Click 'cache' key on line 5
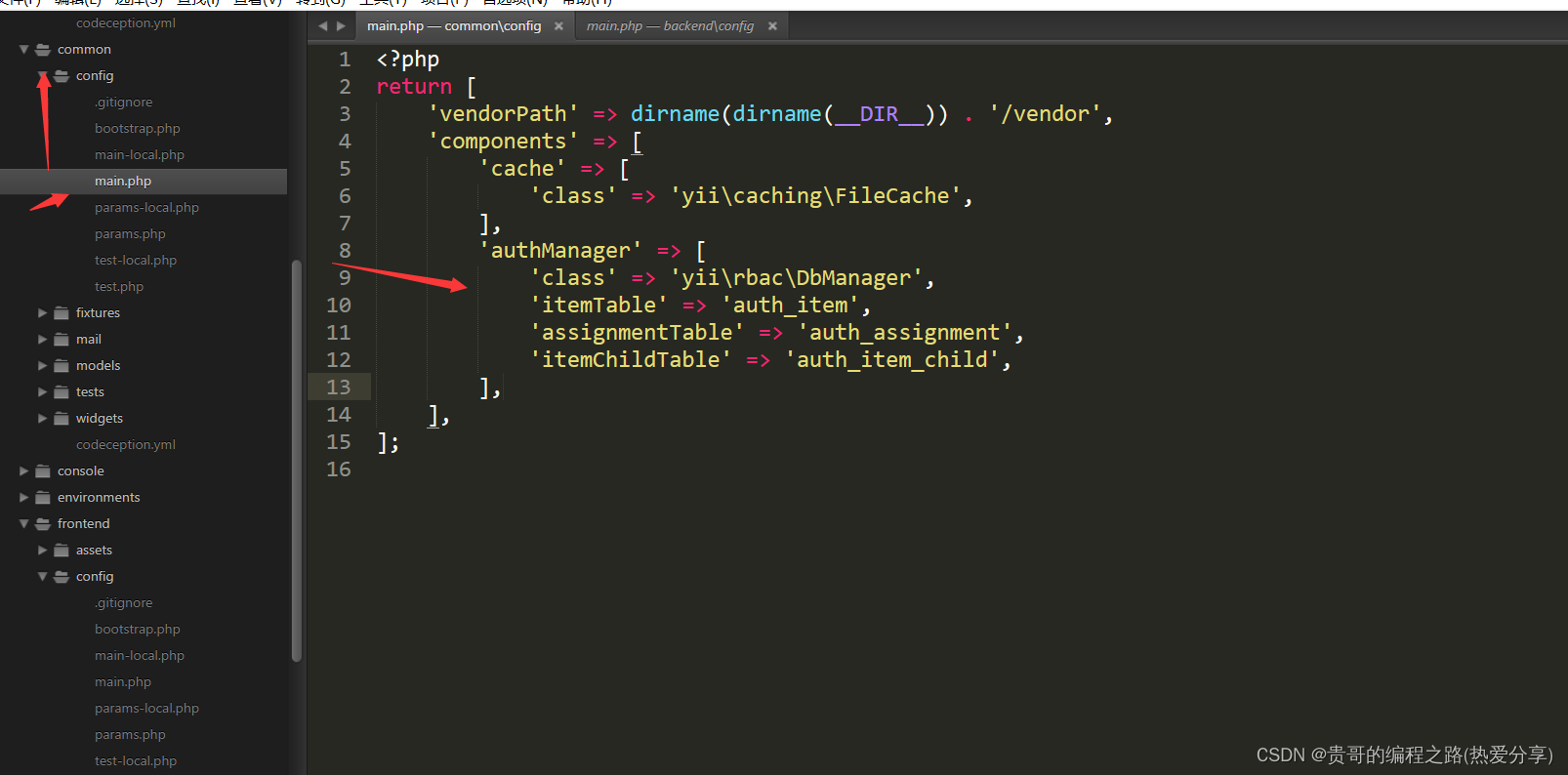Image resolution: width=1568 pixels, height=775 pixels. coord(522,169)
